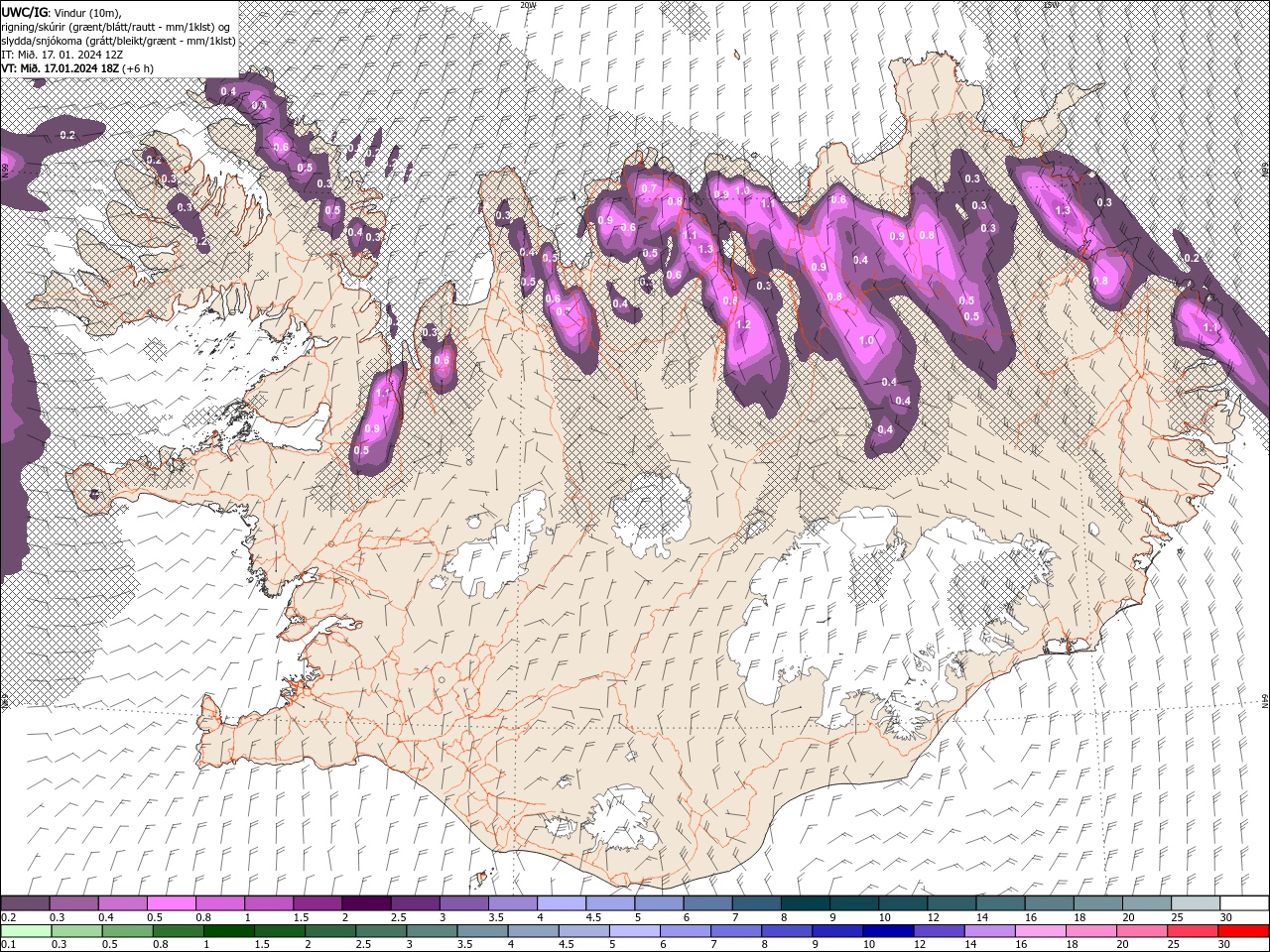Select the deep blue swatch labeled 10 in rain legend
The height and width of the screenshot is (952, 1270).
pyautogui.click(x=887, y=931)
